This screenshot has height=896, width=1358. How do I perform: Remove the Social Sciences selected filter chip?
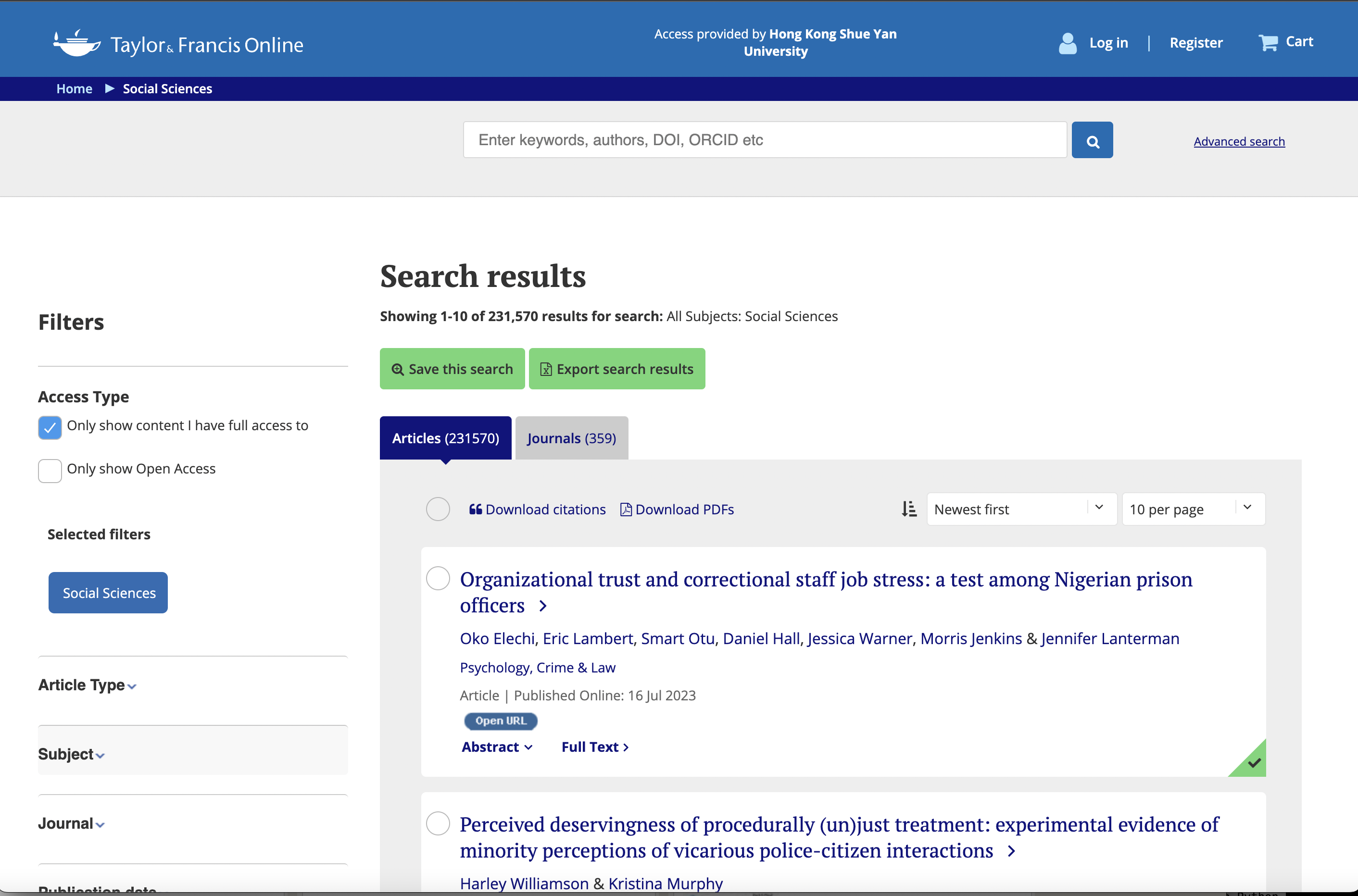[x=108, y=593]
